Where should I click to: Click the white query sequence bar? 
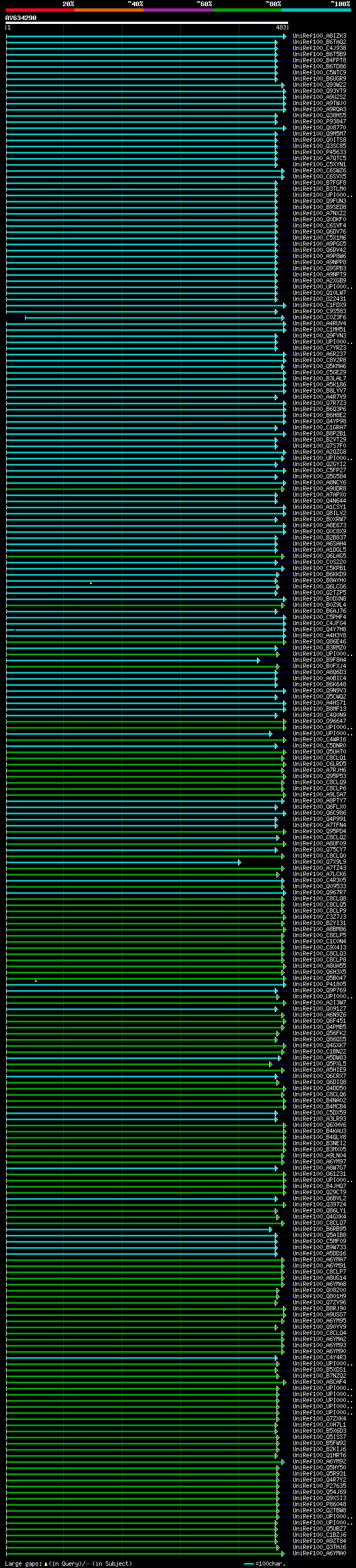tap(147, 22)
